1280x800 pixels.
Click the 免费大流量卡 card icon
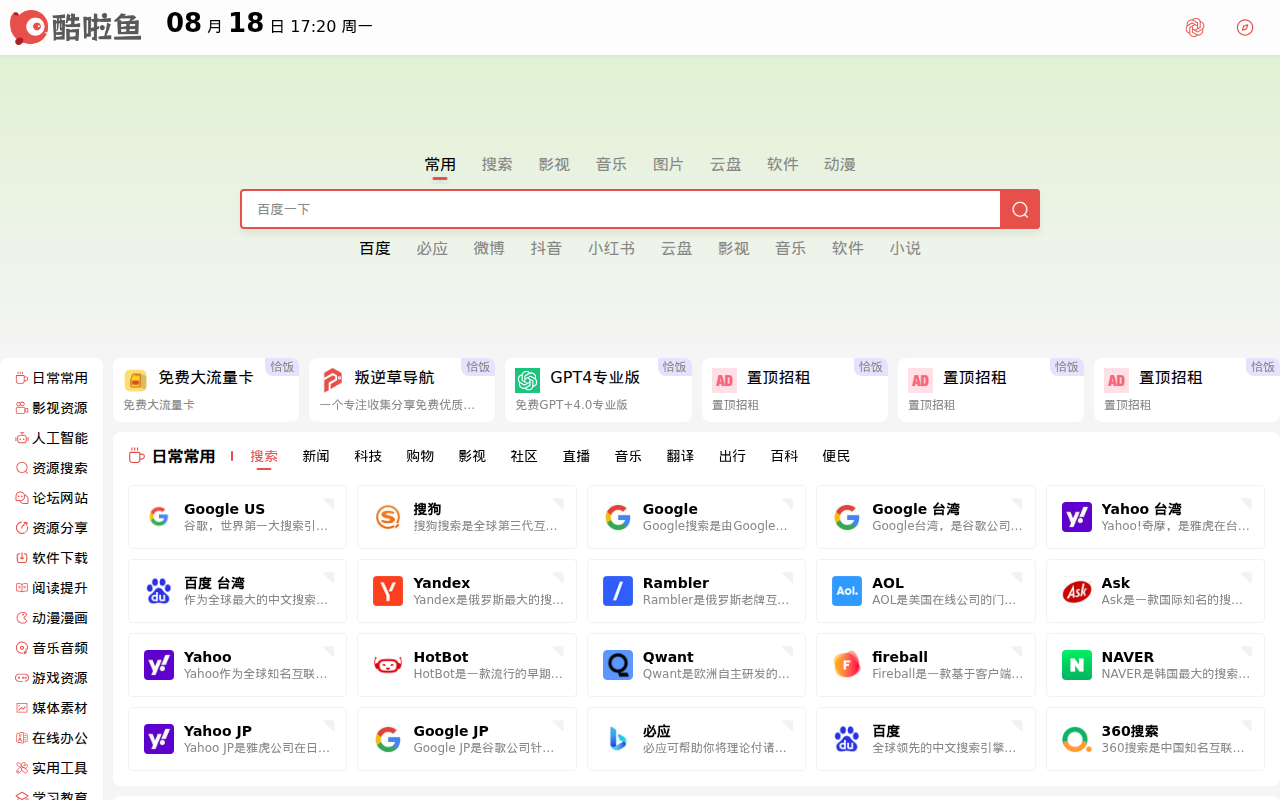[135, 380]
